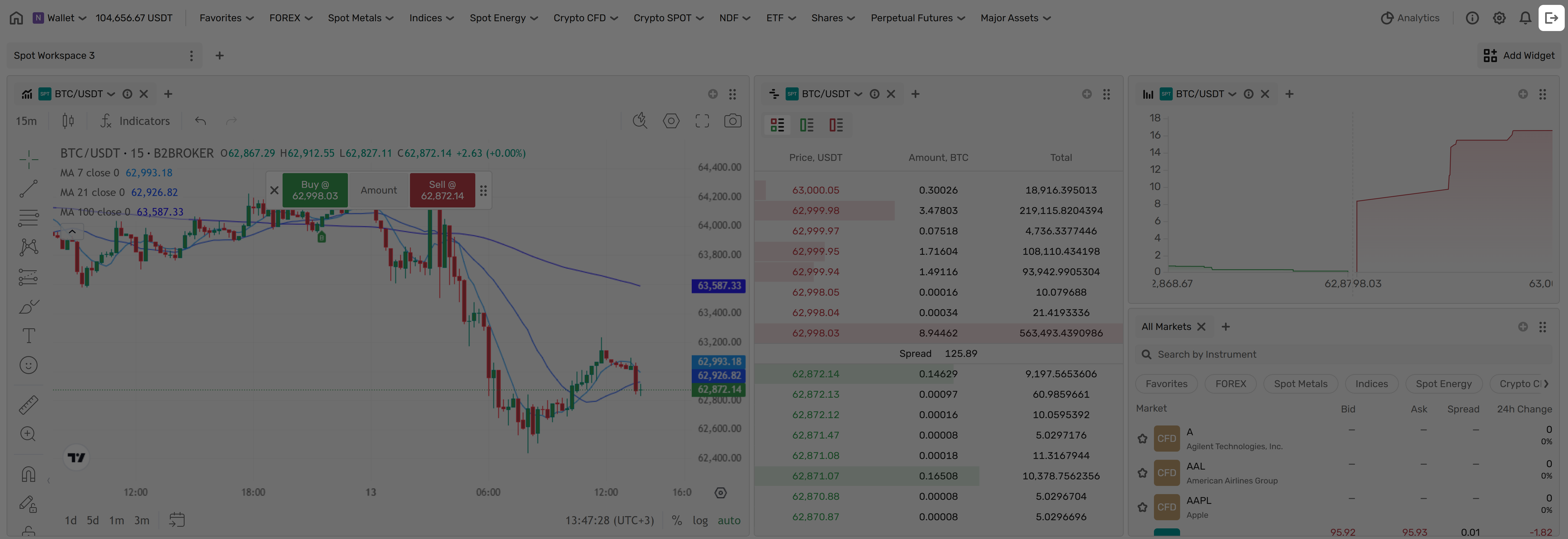Screen dimensions: 1568x539
Task: Open the notifications bell
Action: (1525, 18)
